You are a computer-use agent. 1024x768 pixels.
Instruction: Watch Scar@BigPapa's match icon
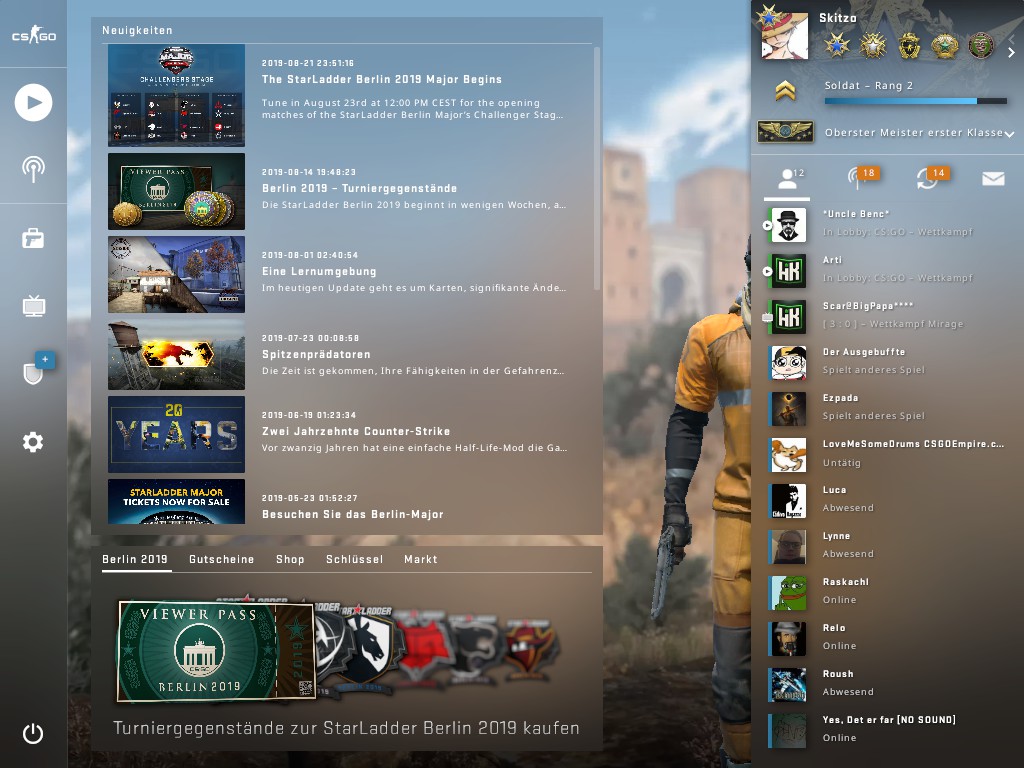click(767, 317)
